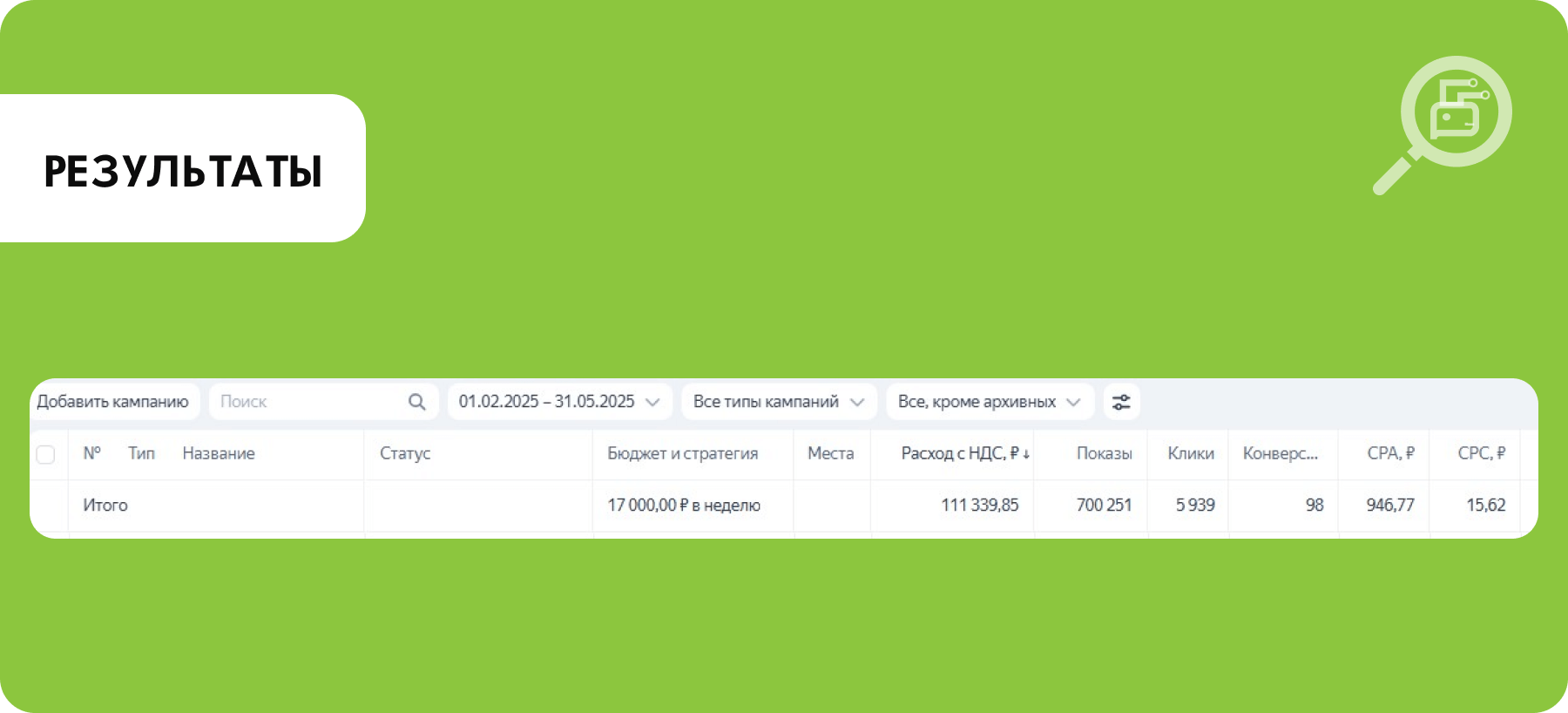Click the Бюджет и стратегия column header
Screen dimensions: 1568x713
click(682, 453)
